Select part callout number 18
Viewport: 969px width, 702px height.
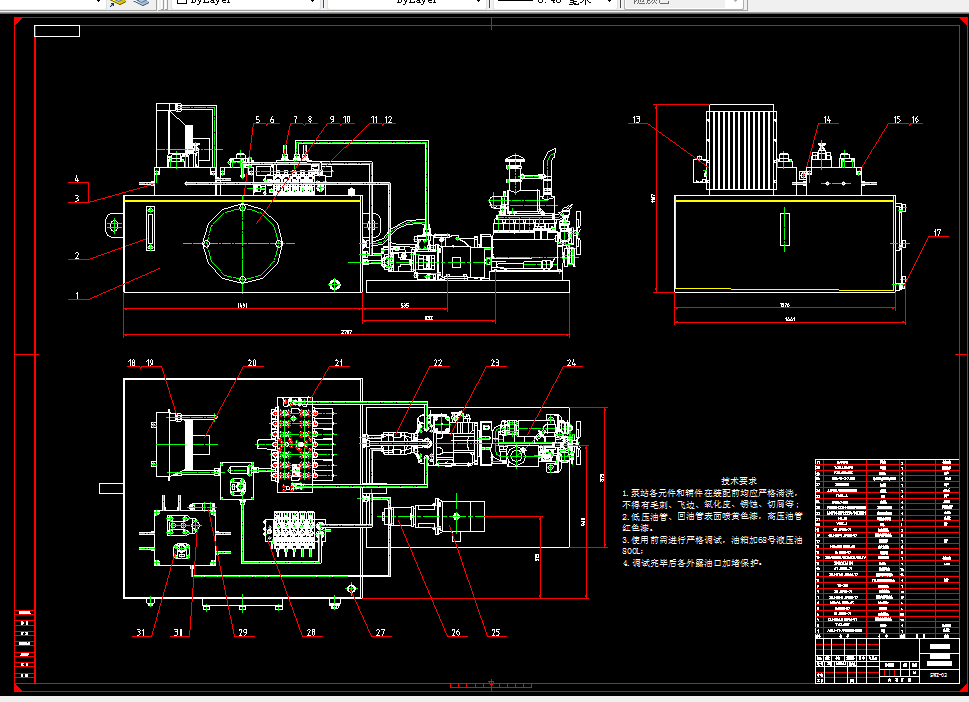click(x=132, y=363)
